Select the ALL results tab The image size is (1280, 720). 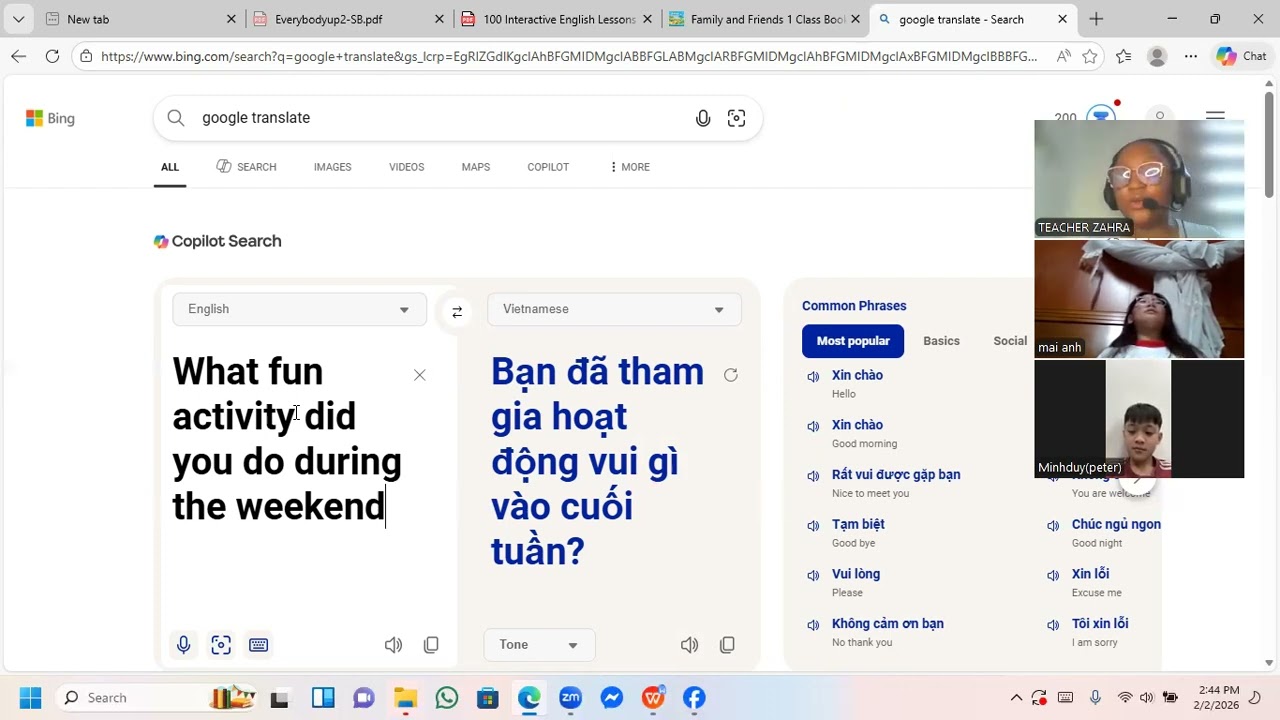tap(170, 167)
